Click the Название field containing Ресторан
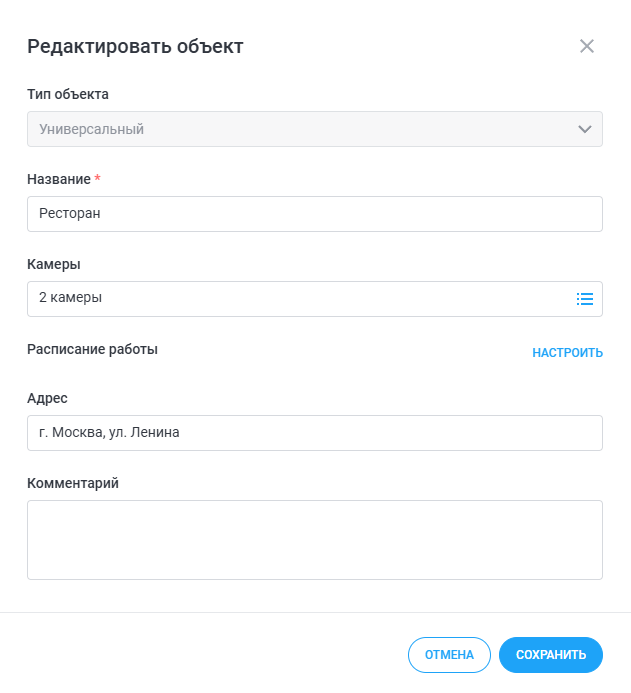The width and height of the screenshot is (631, 693). [314, 214]
